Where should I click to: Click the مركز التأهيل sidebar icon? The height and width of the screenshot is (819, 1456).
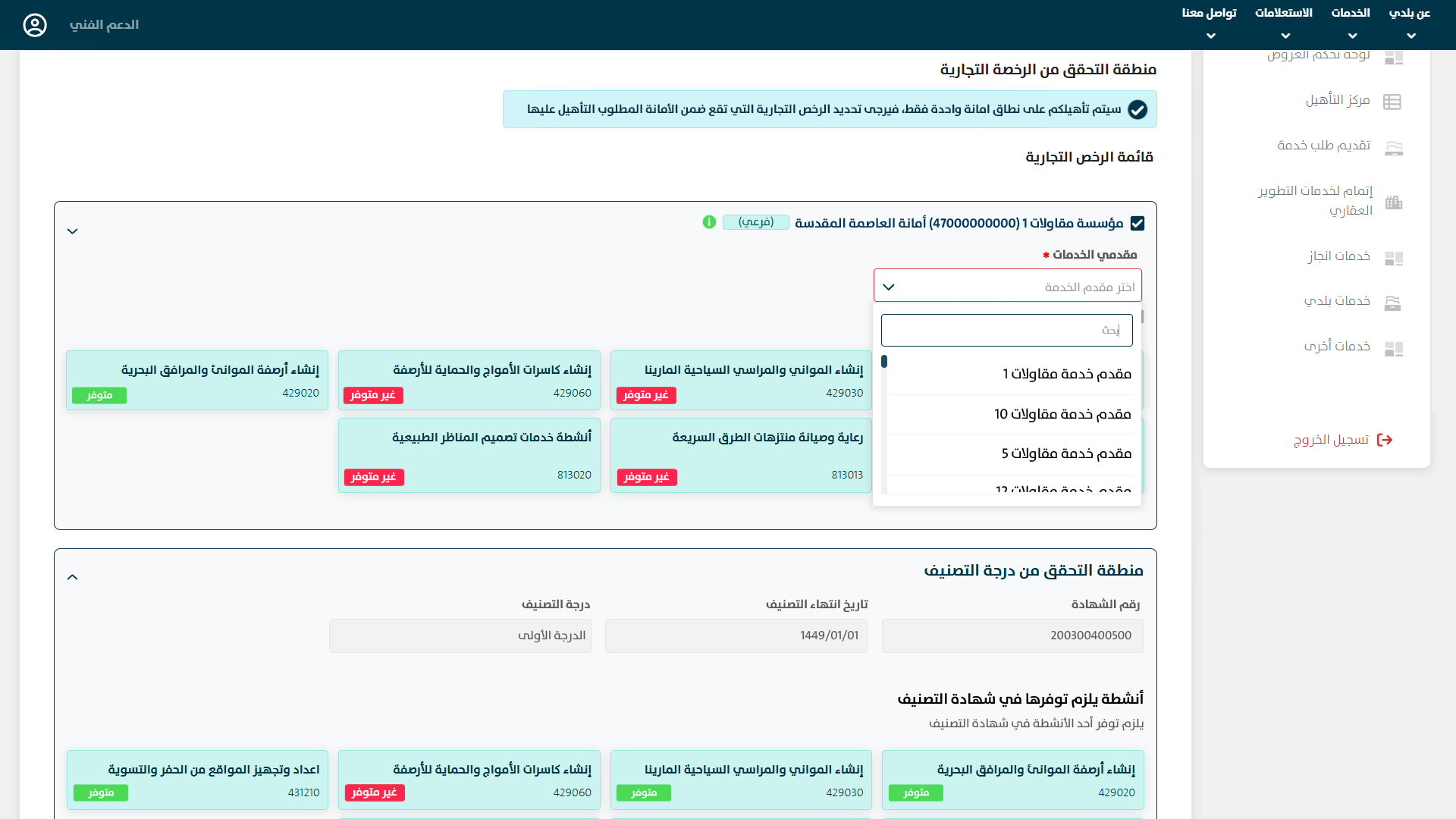1392,102
